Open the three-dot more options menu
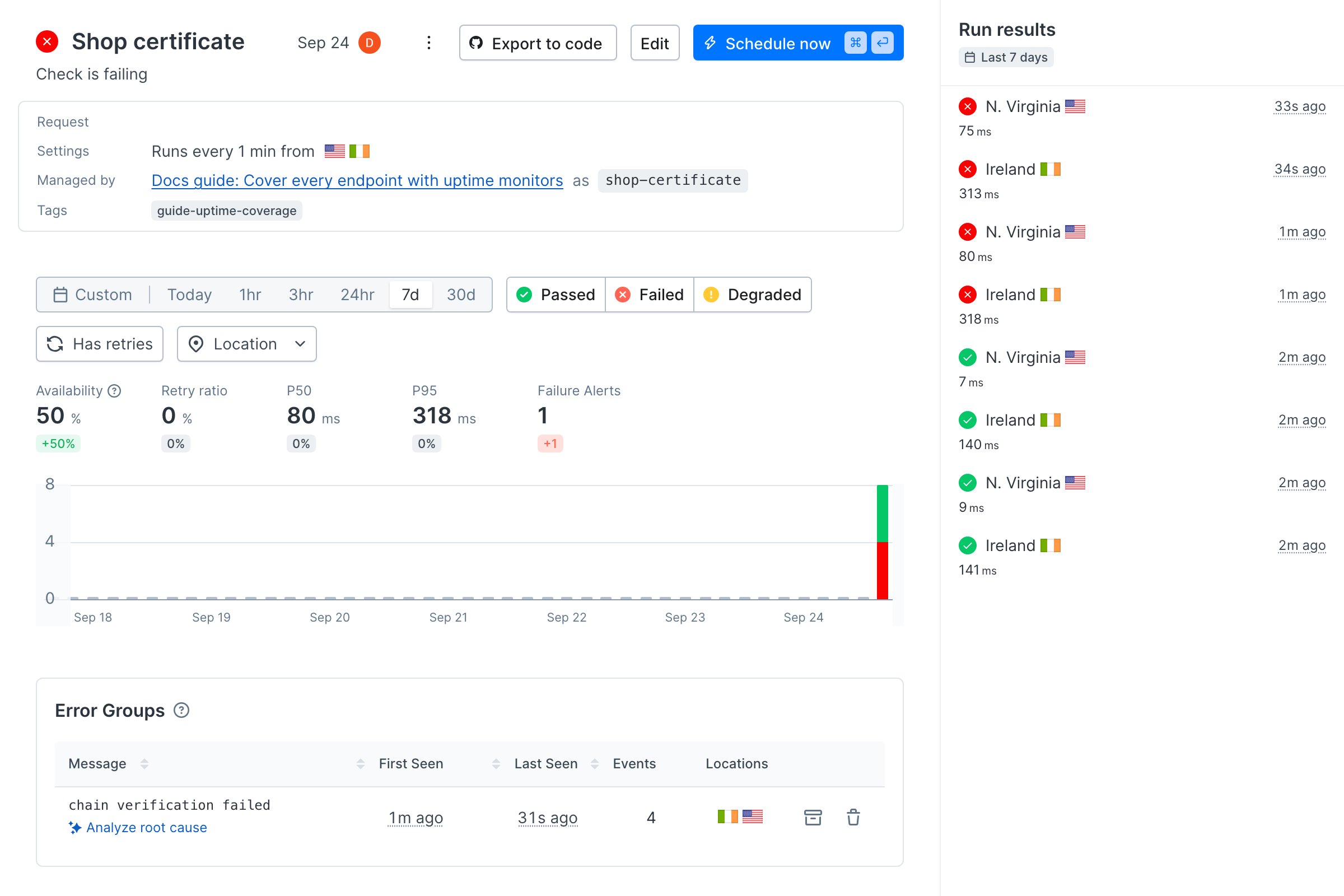This screenshot has width=1344, height=896. pos(428,43)
